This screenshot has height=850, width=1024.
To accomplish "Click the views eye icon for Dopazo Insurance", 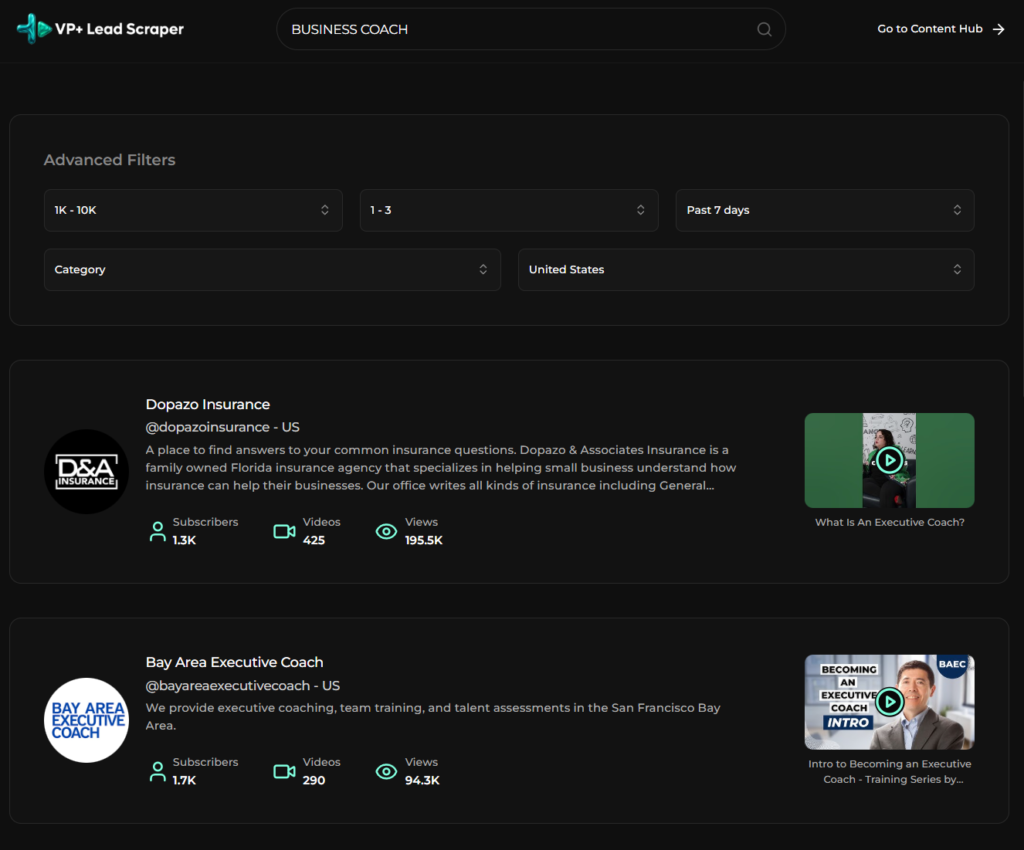I will [x=386, y=531].
